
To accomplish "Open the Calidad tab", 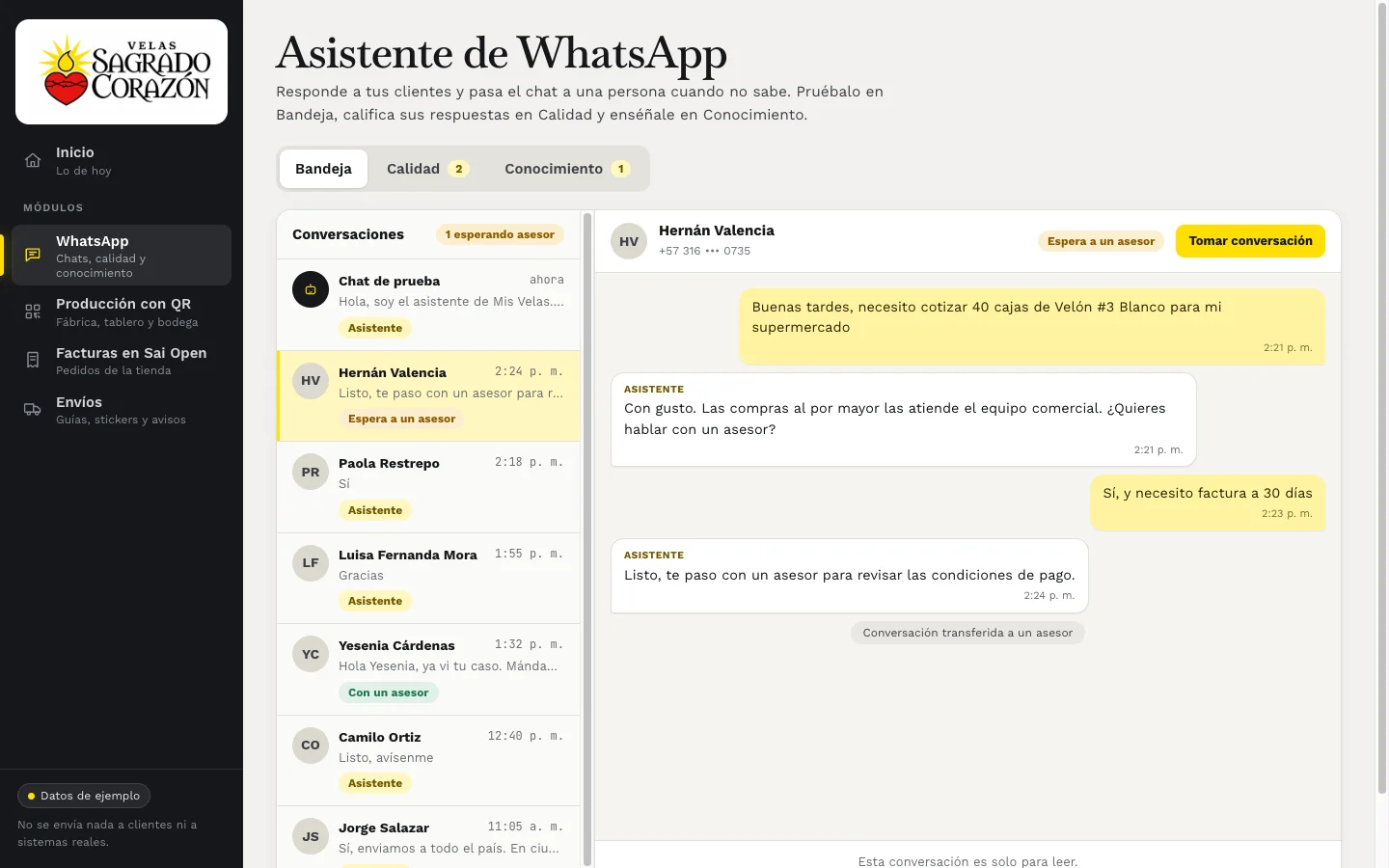I will 427,169.
